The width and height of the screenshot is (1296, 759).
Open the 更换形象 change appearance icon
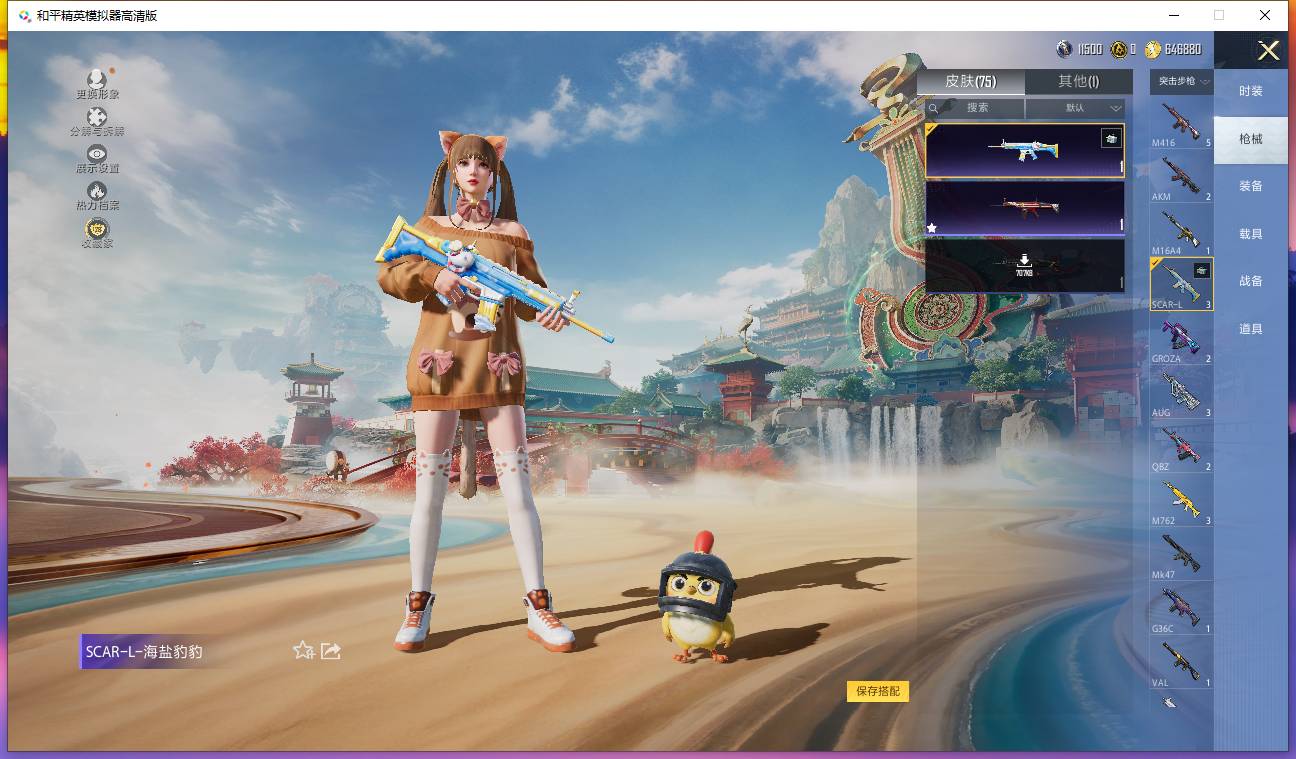coord(97,80)
